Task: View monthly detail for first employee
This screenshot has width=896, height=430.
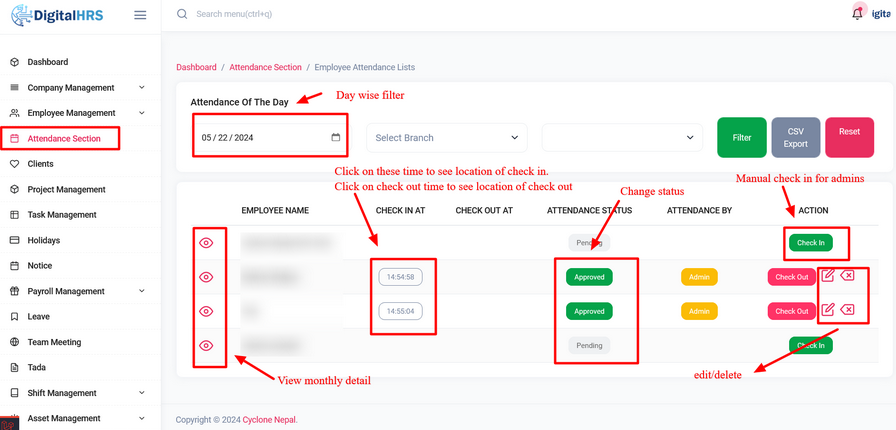Action: [206, 243]
